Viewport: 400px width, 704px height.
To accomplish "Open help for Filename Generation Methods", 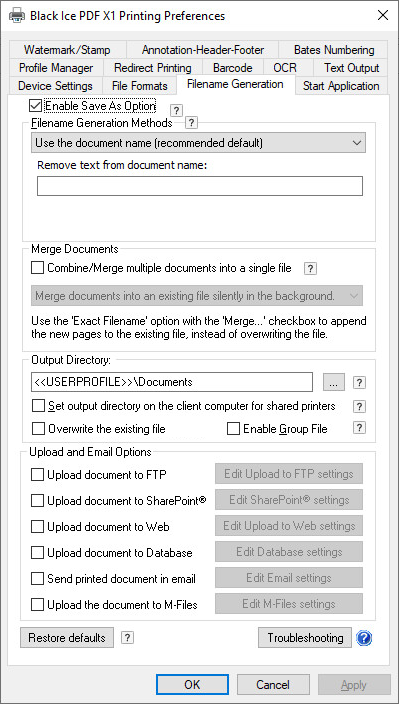I will pos(192,122).
